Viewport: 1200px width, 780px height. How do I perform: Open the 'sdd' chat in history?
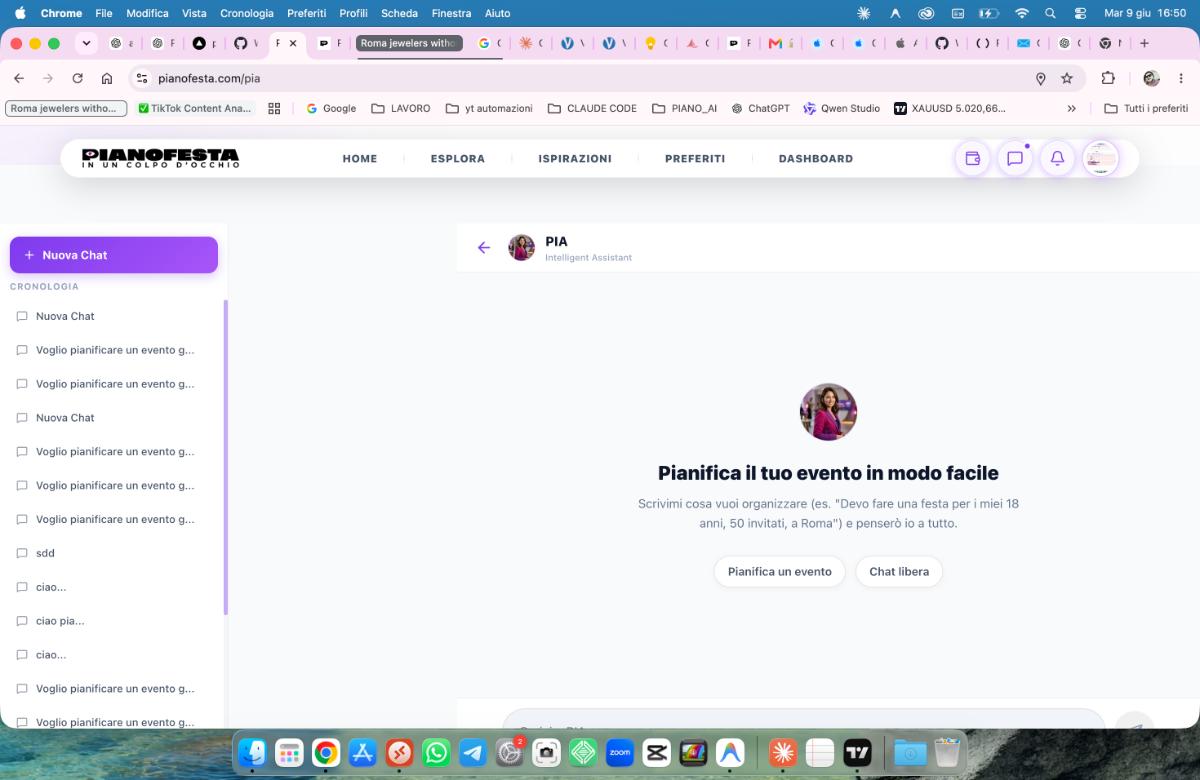[112, 553]
